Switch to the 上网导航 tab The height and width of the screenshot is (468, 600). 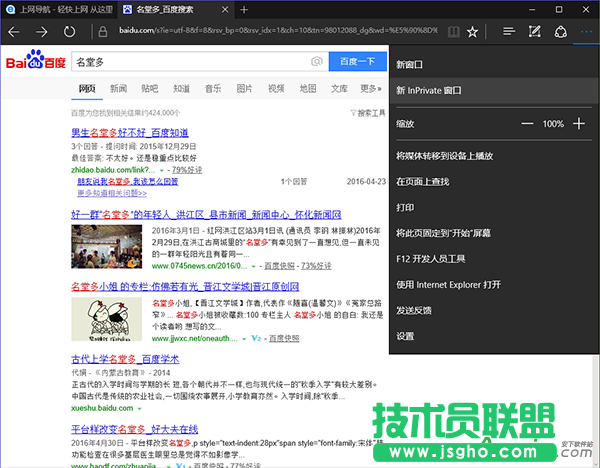pyautogui.click(x=59, y=10)
